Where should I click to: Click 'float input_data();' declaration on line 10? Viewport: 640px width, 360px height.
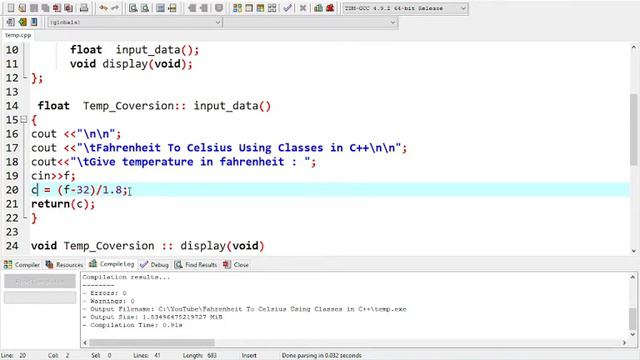click(x=135, y=50)
